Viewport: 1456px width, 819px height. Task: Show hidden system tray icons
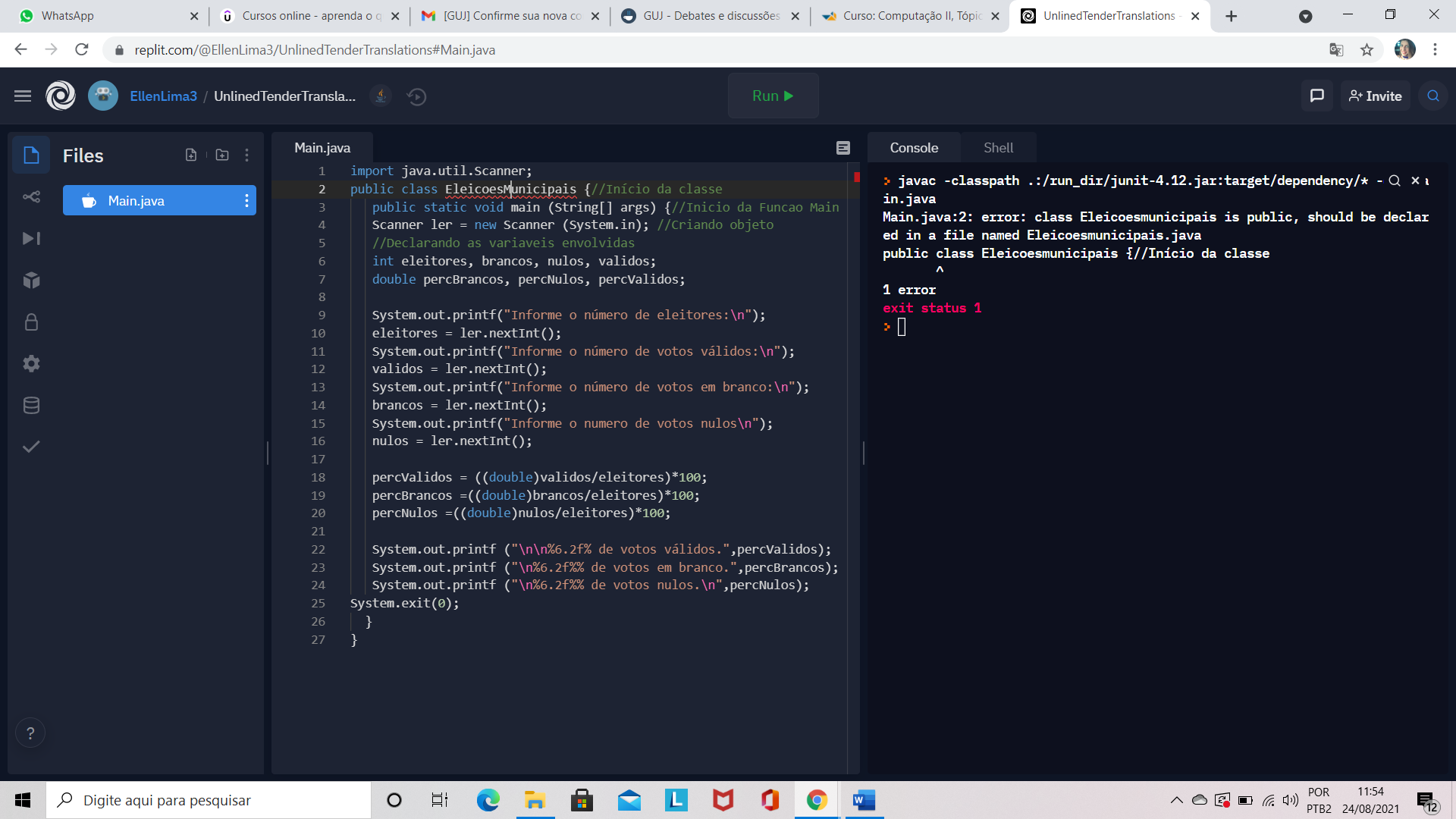pyautogui.click(x=1176, y=800)
